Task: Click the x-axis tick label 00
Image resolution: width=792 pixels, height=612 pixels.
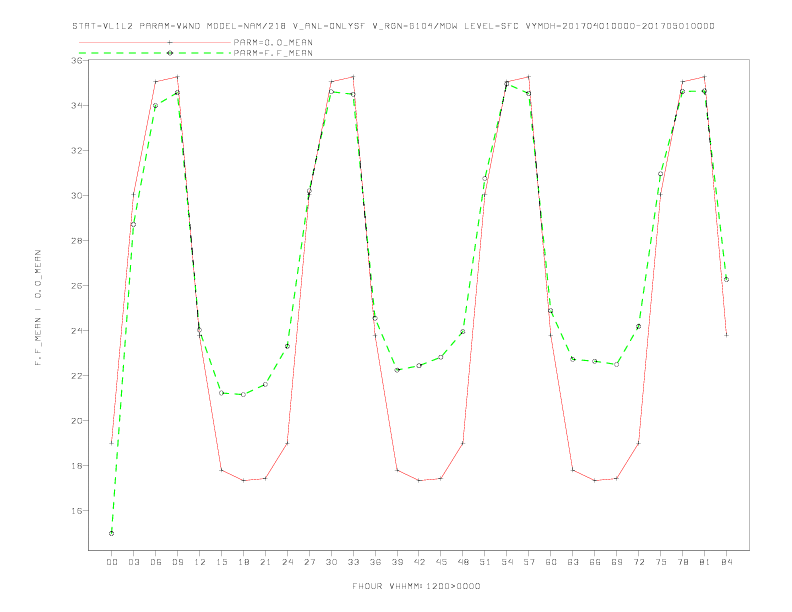Action: [x=112, y=562]
